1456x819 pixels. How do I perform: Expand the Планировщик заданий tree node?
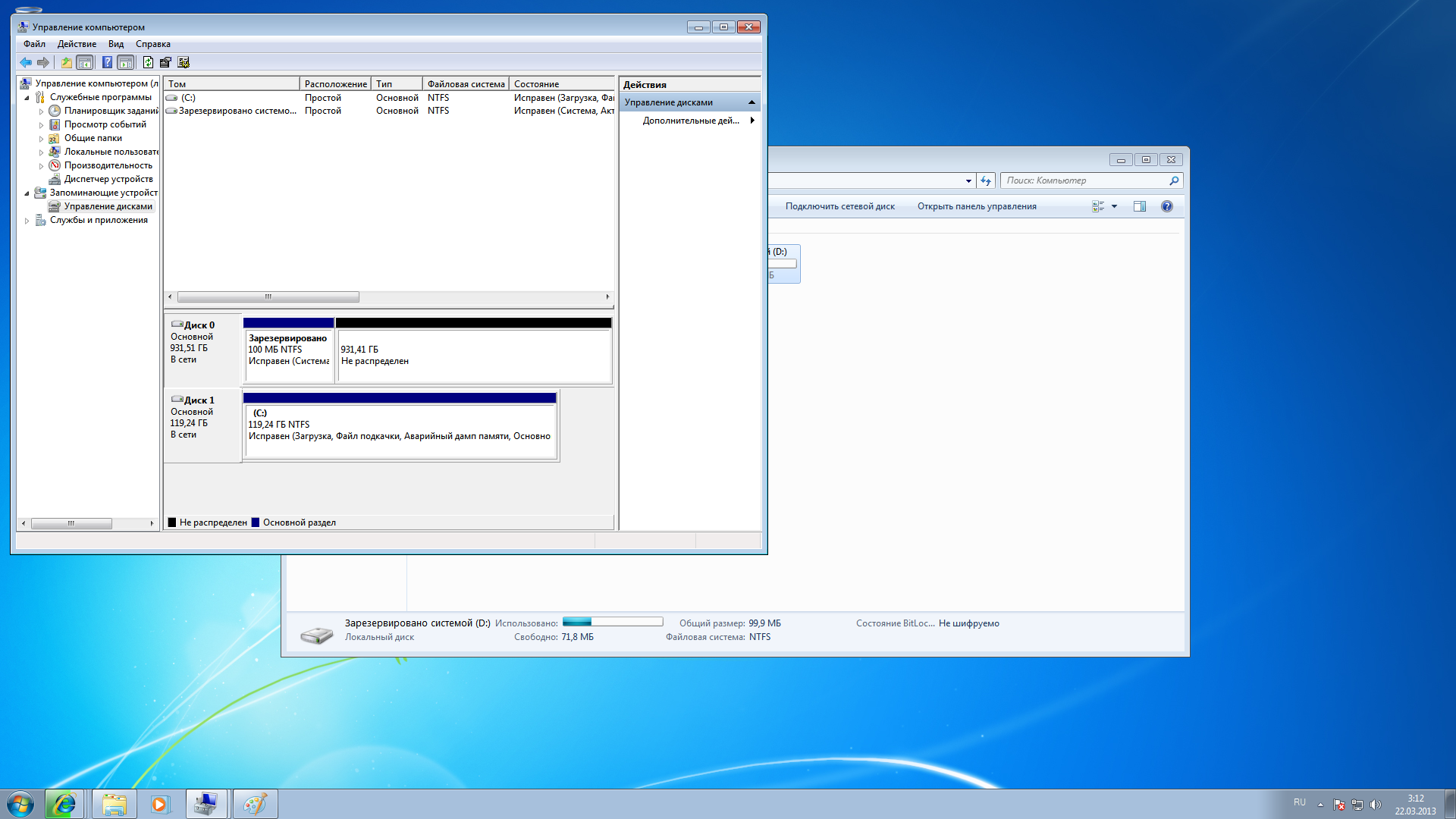(x=42, y=111)
